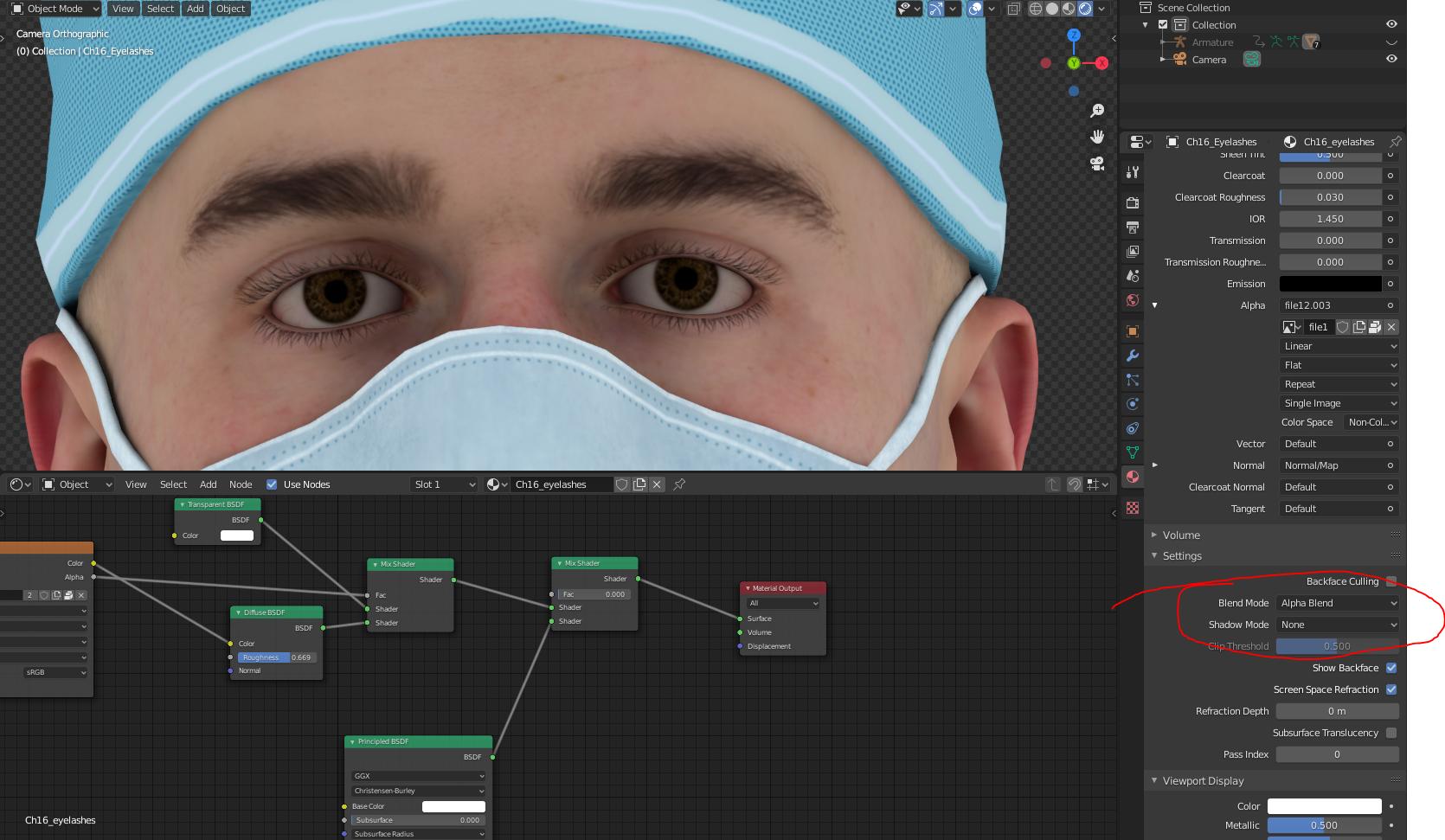Viewport: 1445px width, 840px height.
Task: Enable the Backface Culling checkbox
Action: 1391,581
